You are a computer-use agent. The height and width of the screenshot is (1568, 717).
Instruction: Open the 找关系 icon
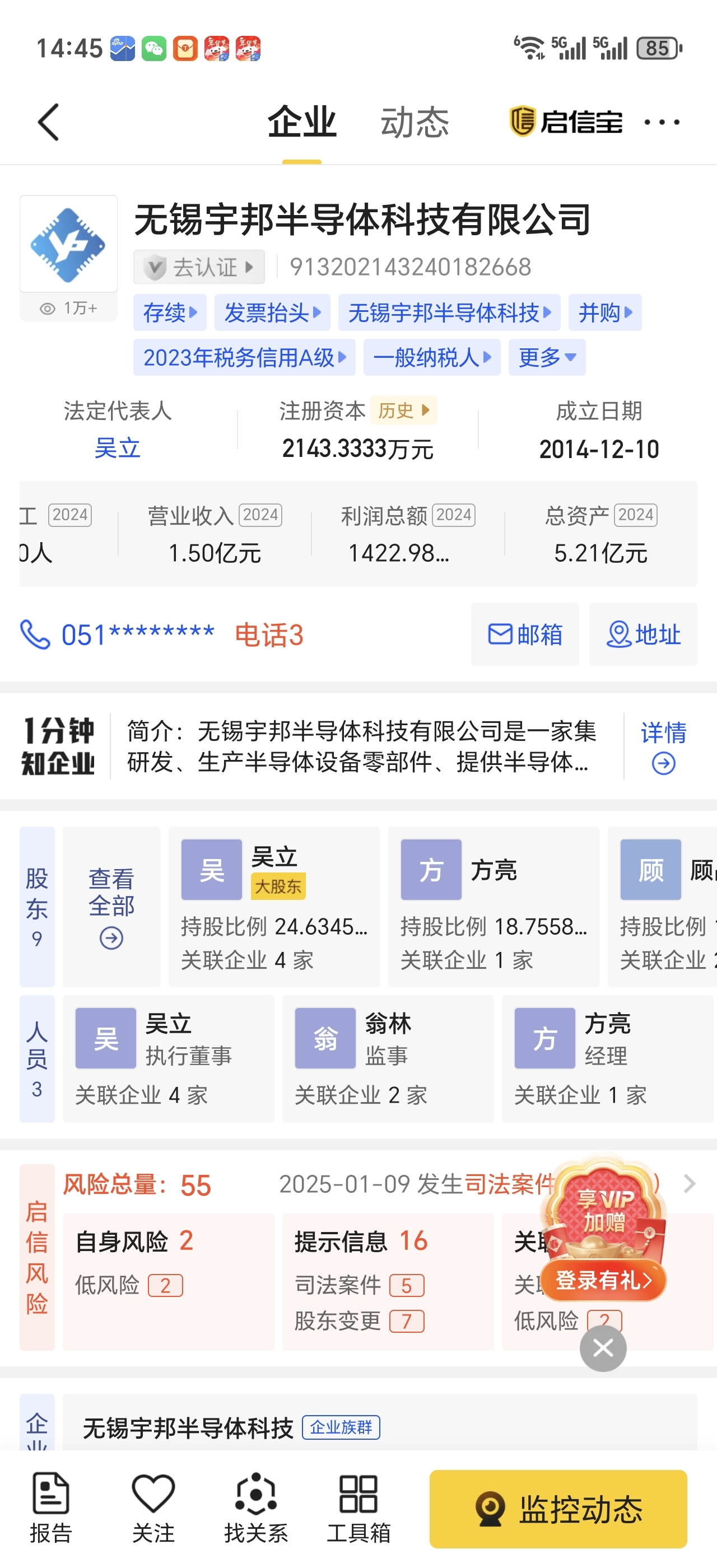(255, 1507)
